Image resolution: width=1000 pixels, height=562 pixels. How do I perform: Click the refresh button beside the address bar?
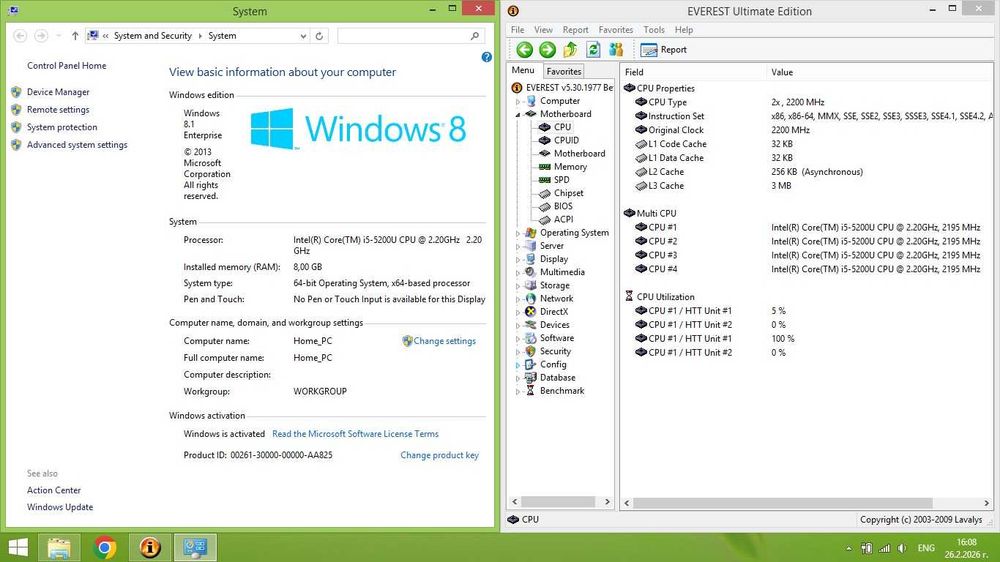pos(320,36)
